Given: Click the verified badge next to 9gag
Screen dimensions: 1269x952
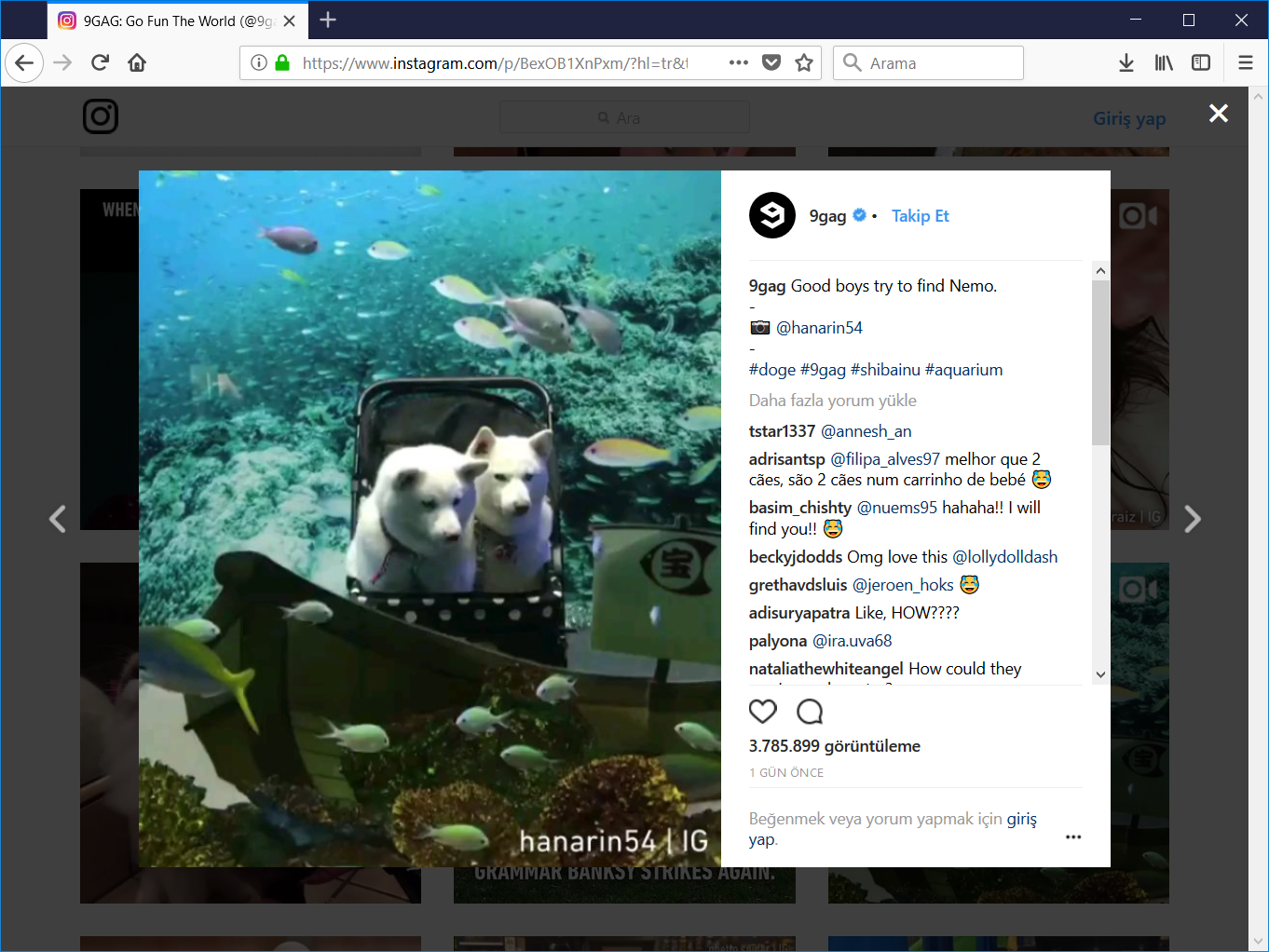Looking at the screenshot, I should (x=858, y=214).
